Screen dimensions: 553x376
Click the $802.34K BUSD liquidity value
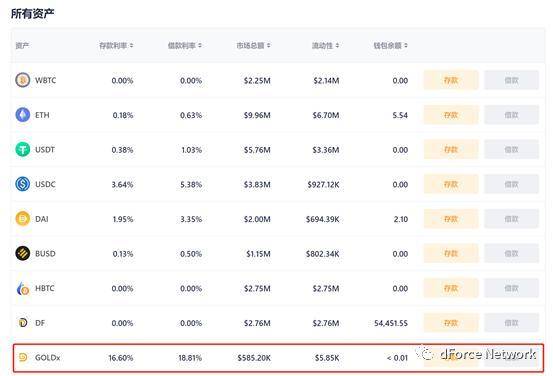pyautogui.click(x=323, y=254)
